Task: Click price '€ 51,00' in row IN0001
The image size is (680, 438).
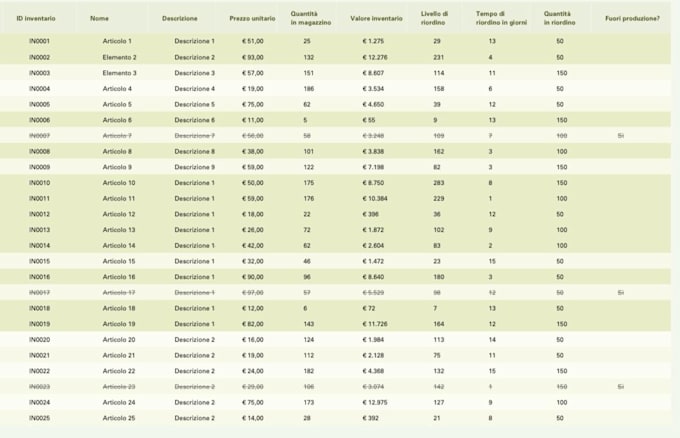Action: (x=252, y=41)
